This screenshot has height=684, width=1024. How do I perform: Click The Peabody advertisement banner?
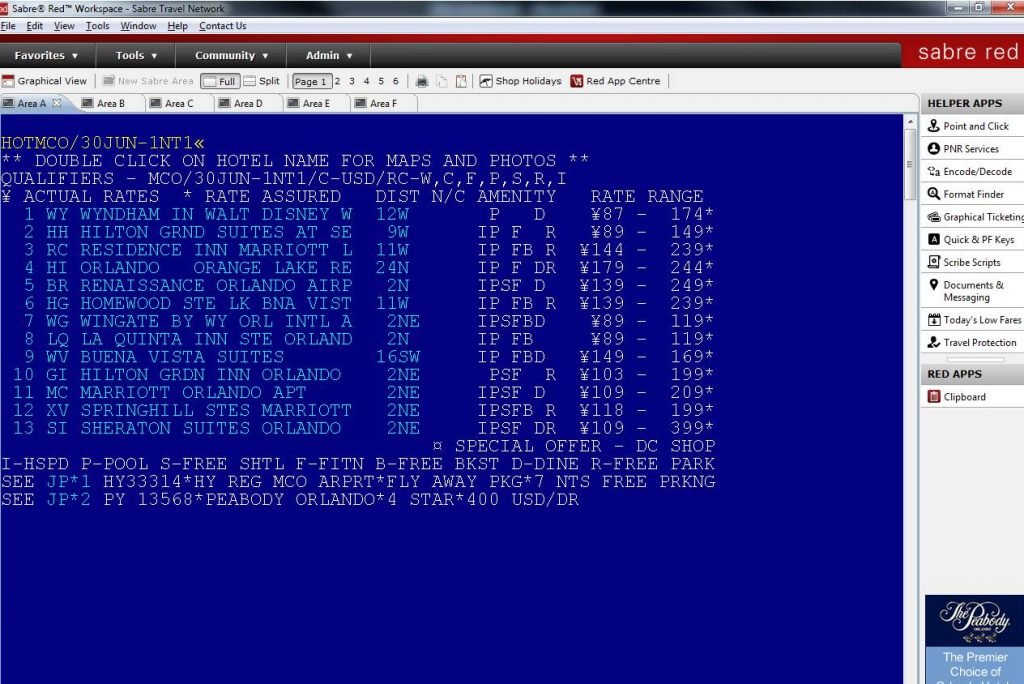coord(974,640)
